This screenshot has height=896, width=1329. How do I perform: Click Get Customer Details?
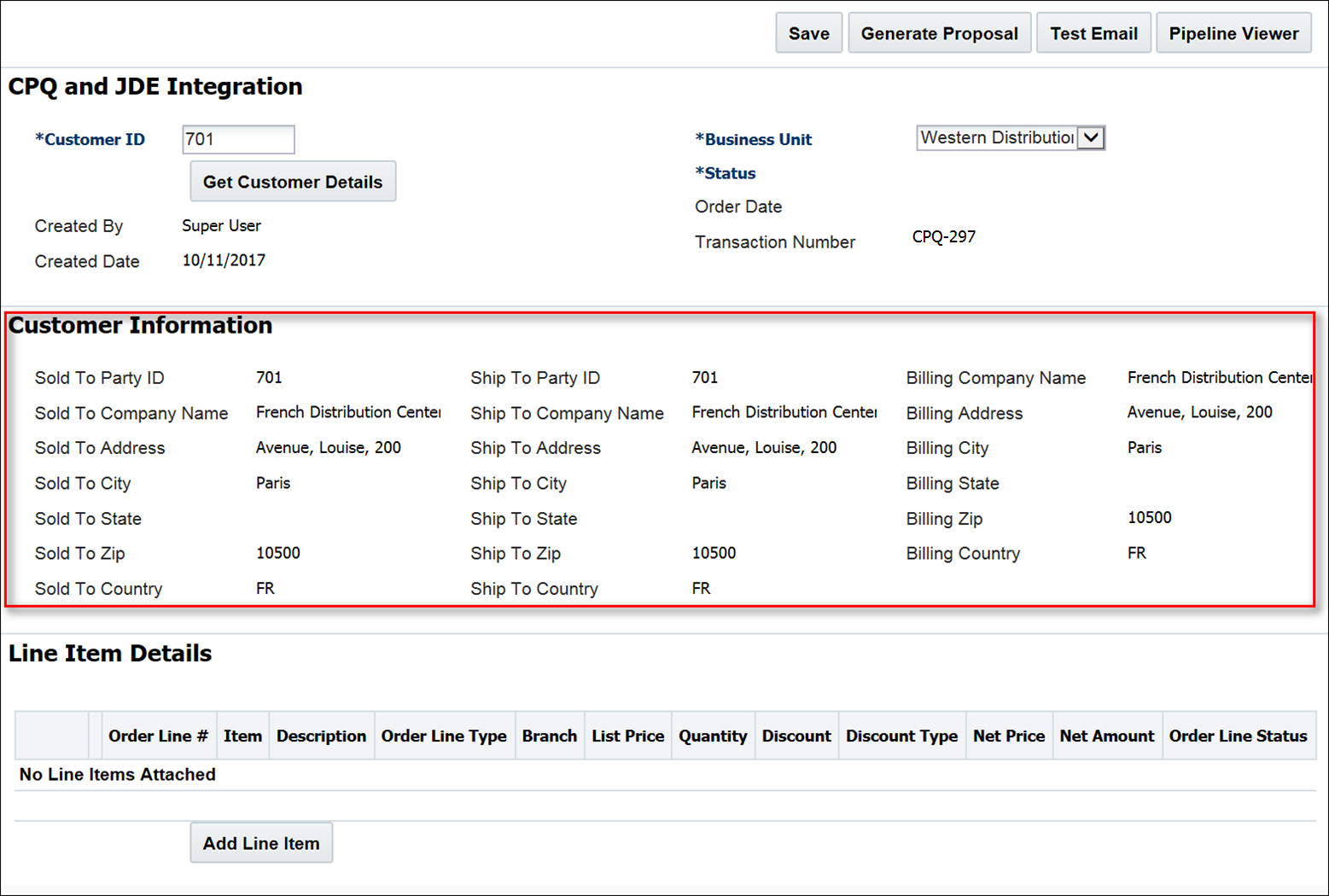tap(293, 181)
